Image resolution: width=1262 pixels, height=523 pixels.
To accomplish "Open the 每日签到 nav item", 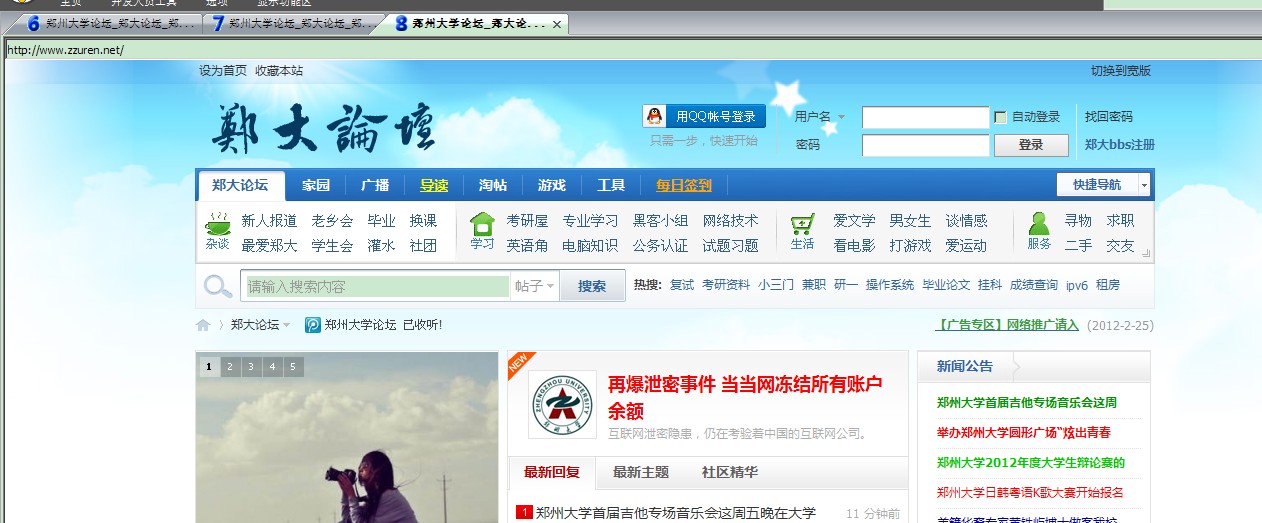I will point(684,185).
